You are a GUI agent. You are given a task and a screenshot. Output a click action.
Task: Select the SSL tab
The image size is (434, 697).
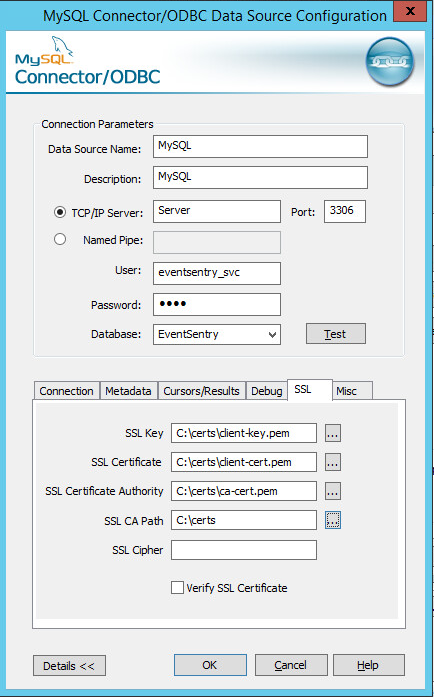point(310,389)
